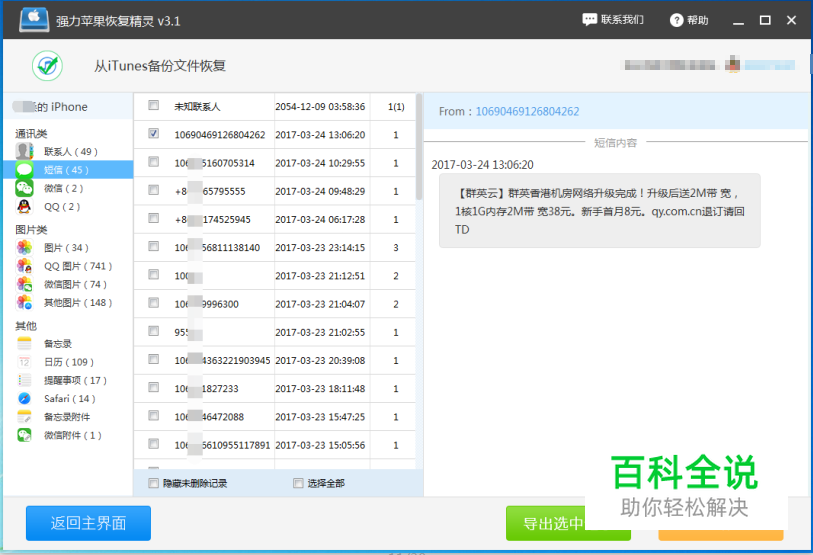
Task: Select the 未知联系人 message row
Action: coord(275,107)
